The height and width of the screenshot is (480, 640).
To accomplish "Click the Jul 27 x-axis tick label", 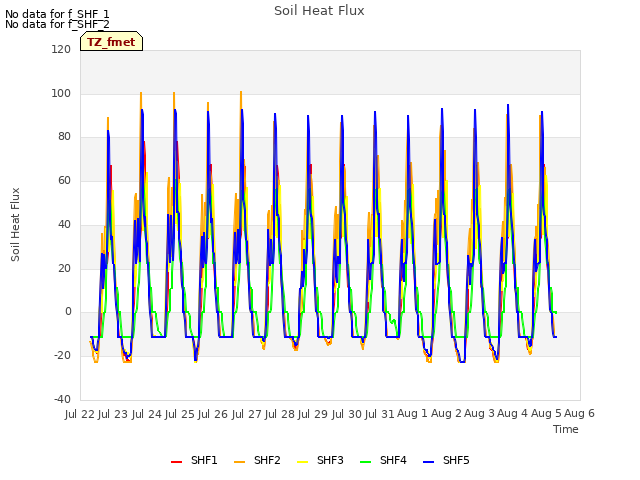I will (x=247, y=414).
